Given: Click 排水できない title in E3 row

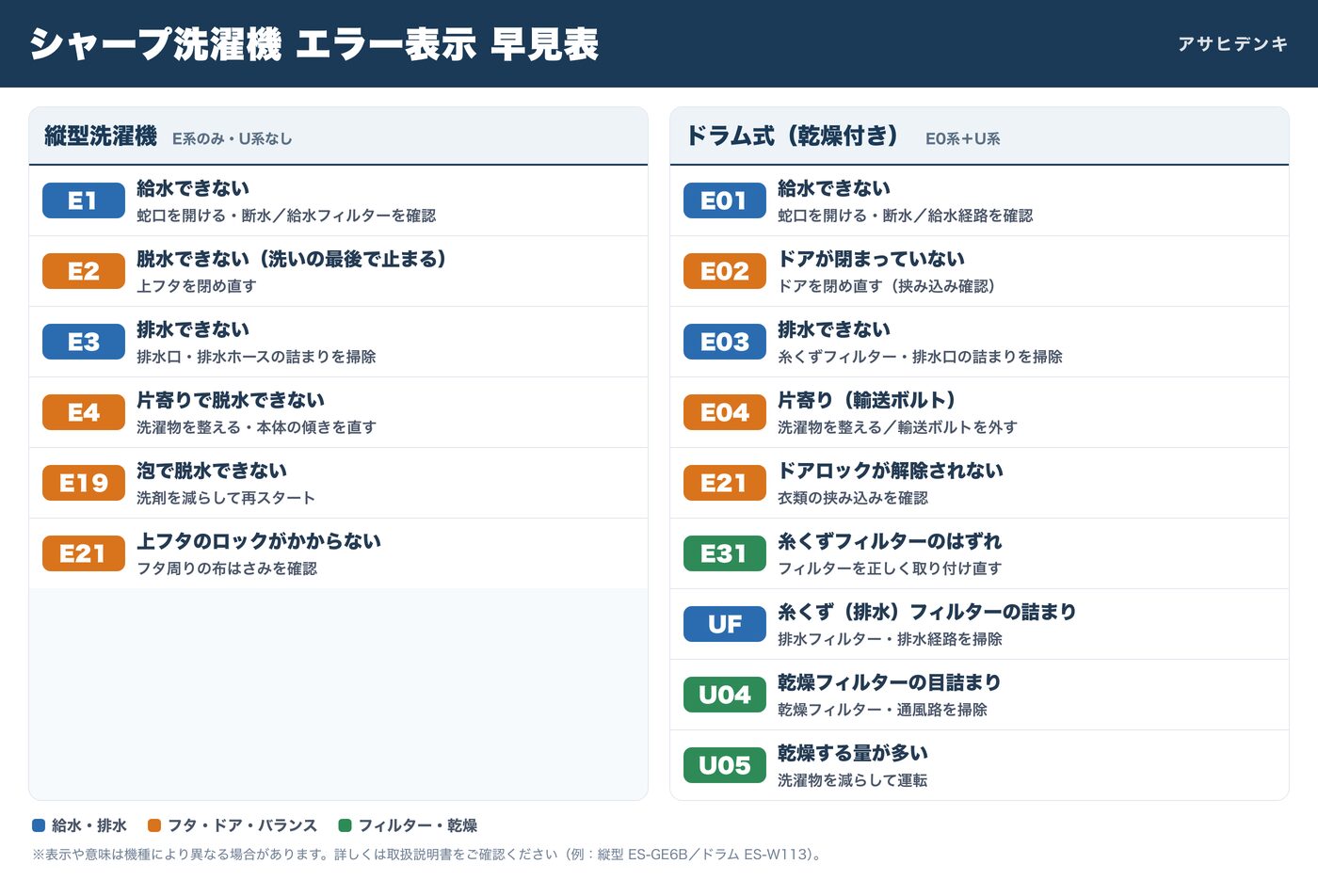Looking at the screenshot, I should 193,329.
